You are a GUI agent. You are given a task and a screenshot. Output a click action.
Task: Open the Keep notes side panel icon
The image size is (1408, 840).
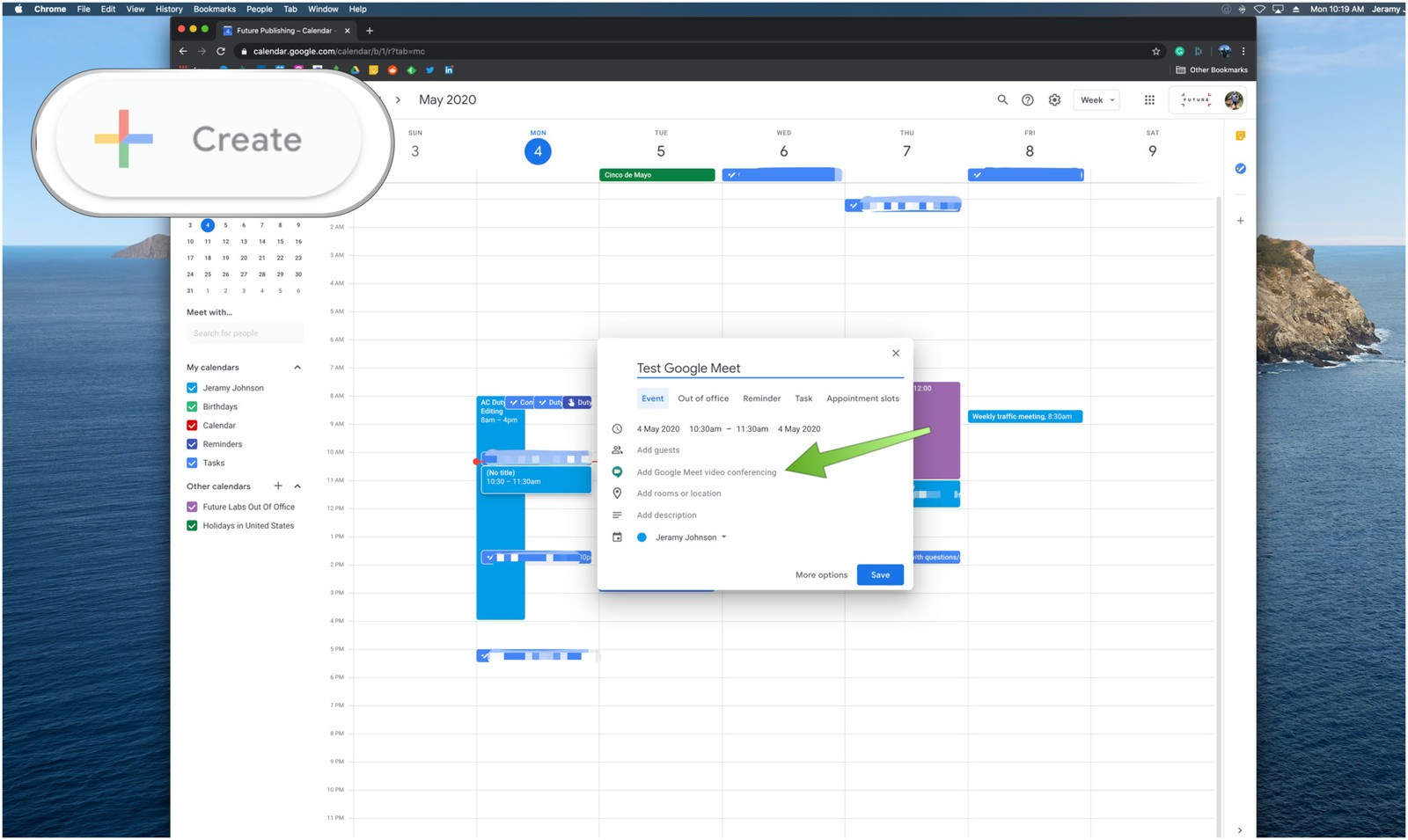click(1240, 135)
